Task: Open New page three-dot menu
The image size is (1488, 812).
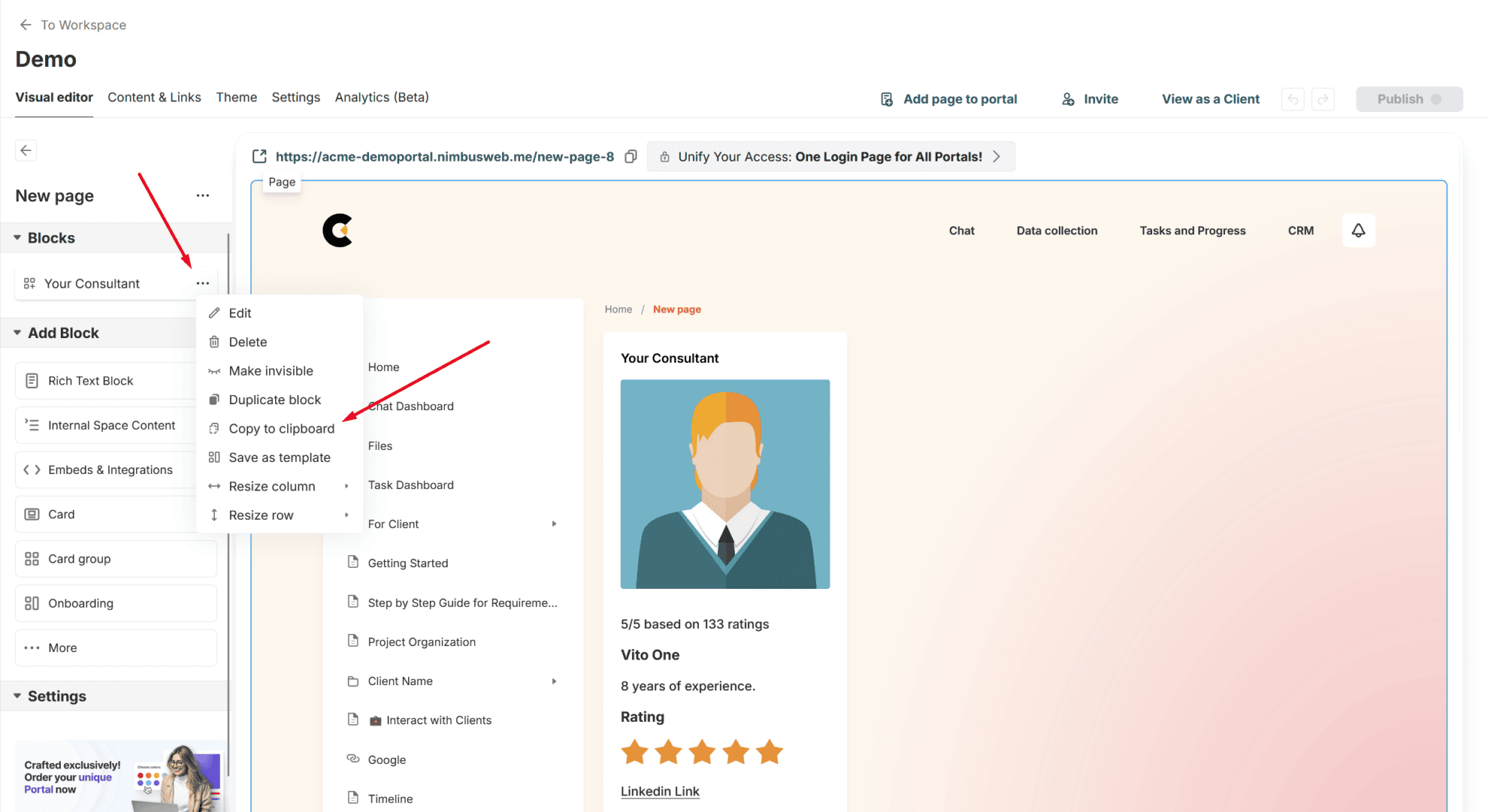Action: click(202, 195)
